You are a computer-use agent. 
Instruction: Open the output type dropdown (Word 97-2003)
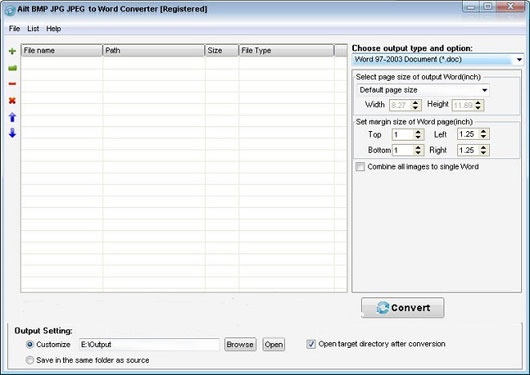pyautogui.click(x=519, y=60)
